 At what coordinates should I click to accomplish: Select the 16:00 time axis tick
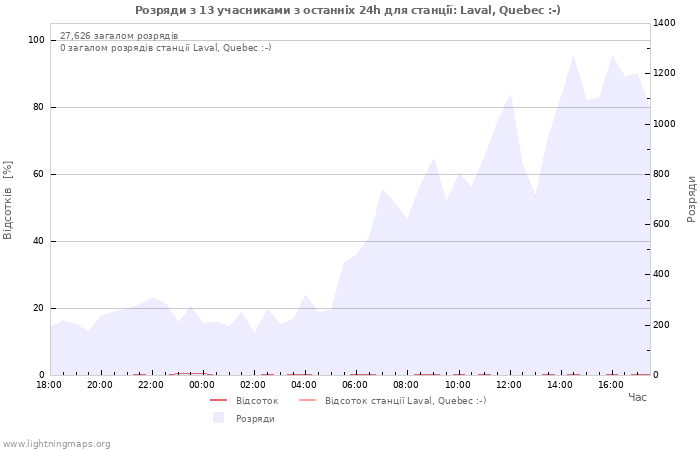click(611, 384)
